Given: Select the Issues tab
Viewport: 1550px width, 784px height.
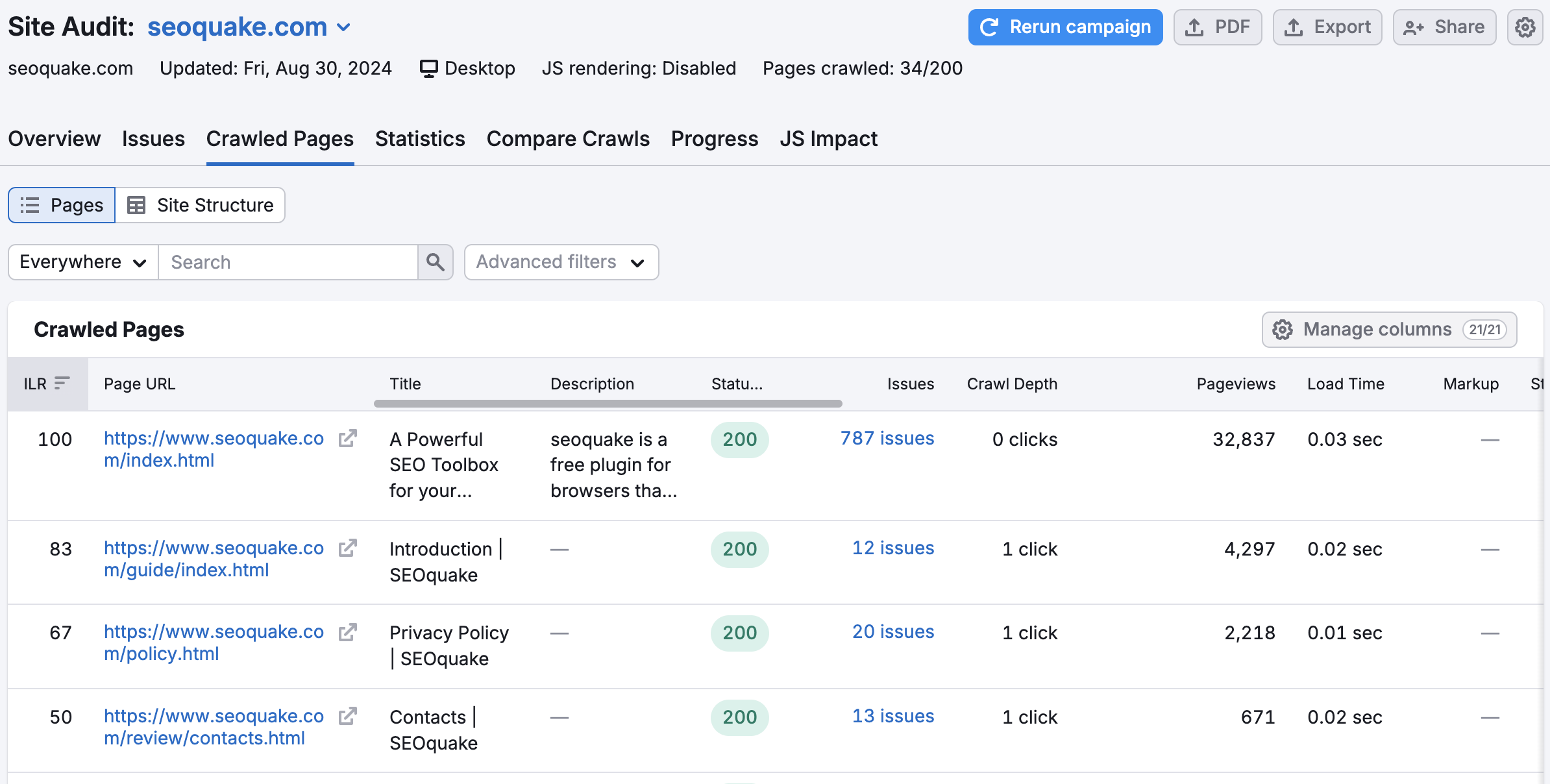Looking at the screenshot, I should (x=153, y=139).
